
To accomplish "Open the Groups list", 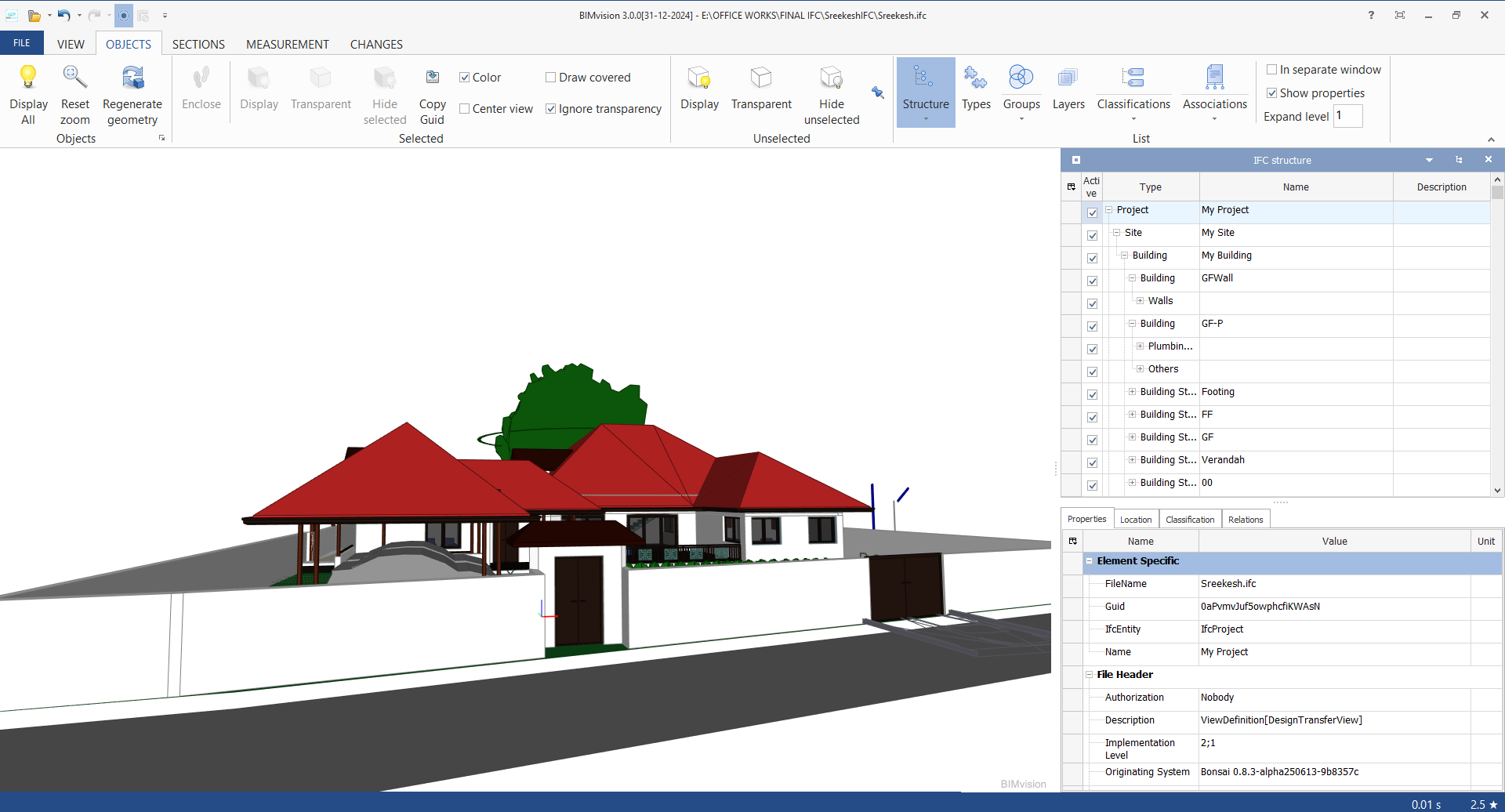I will [x=1021, y=87].
